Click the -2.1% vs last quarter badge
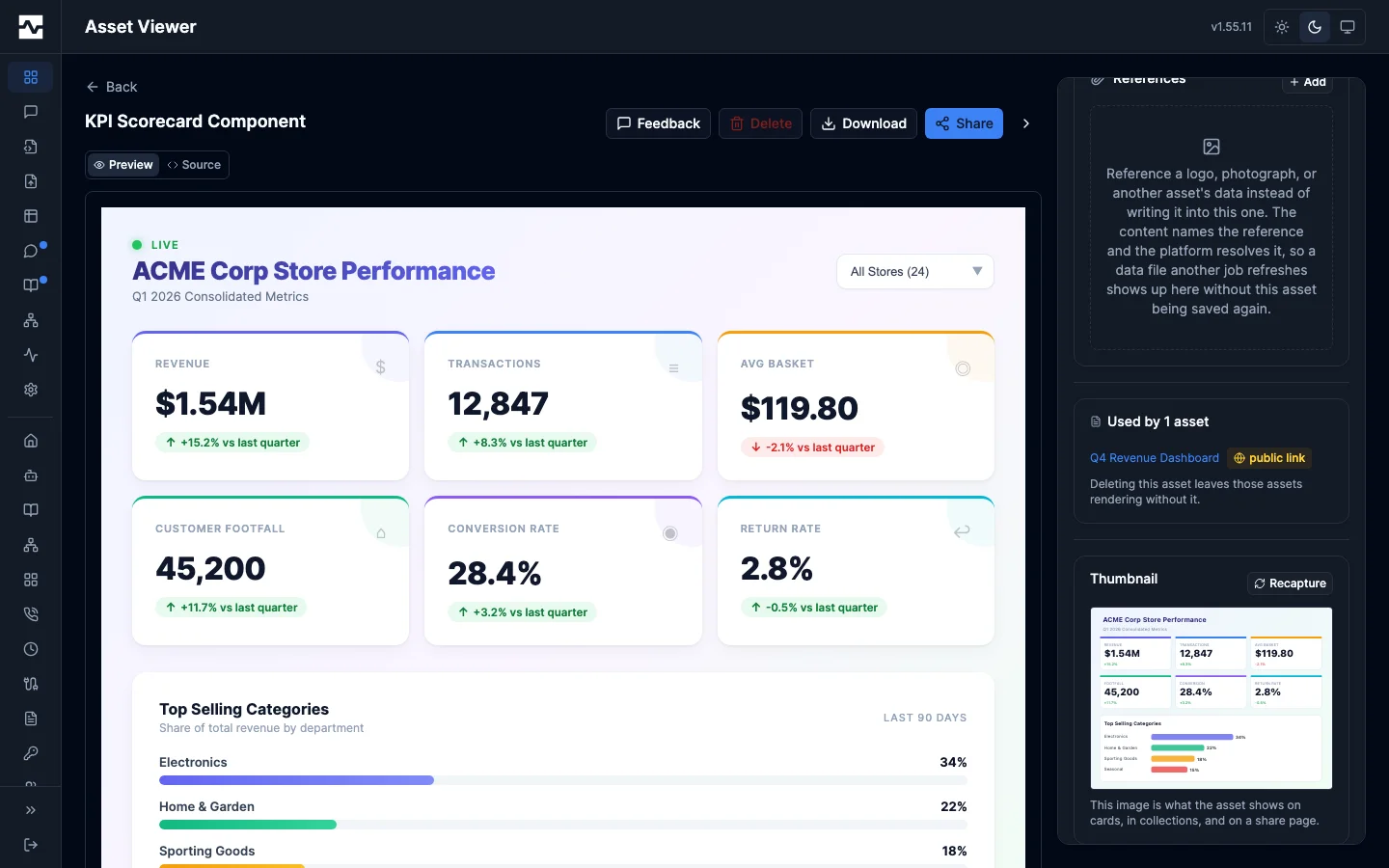 coord(813,448)
